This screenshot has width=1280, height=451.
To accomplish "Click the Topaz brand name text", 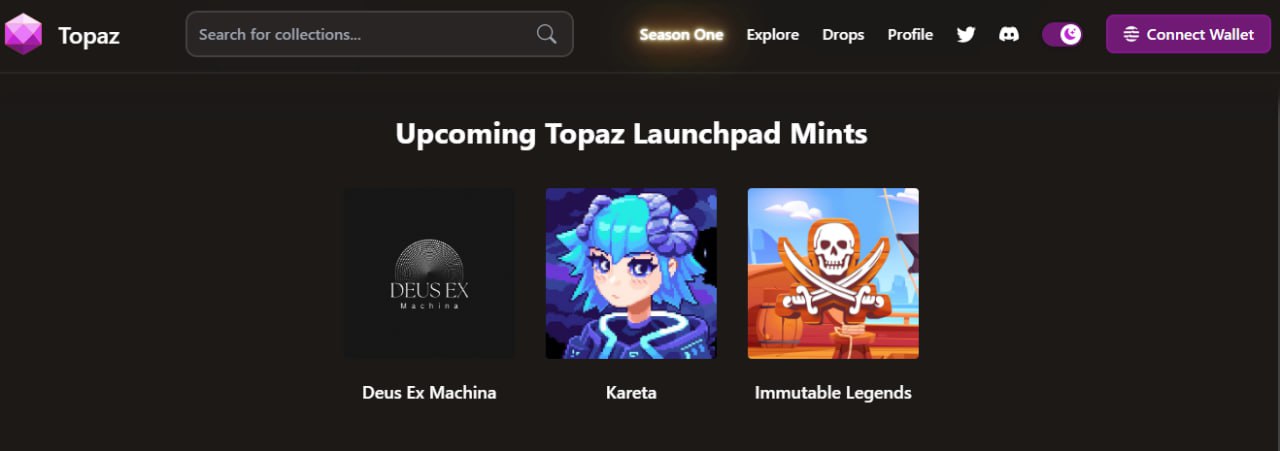I will pyautogui.click(x=89, y=36).
